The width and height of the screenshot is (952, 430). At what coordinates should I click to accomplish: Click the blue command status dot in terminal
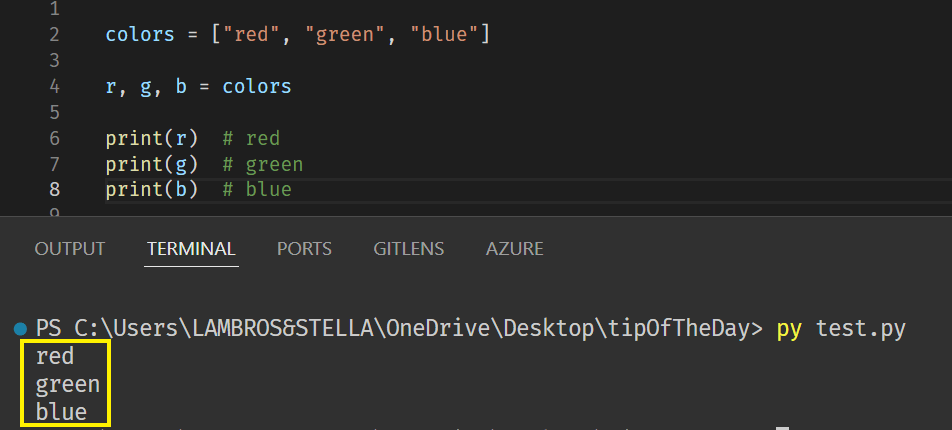pos(20,329)
